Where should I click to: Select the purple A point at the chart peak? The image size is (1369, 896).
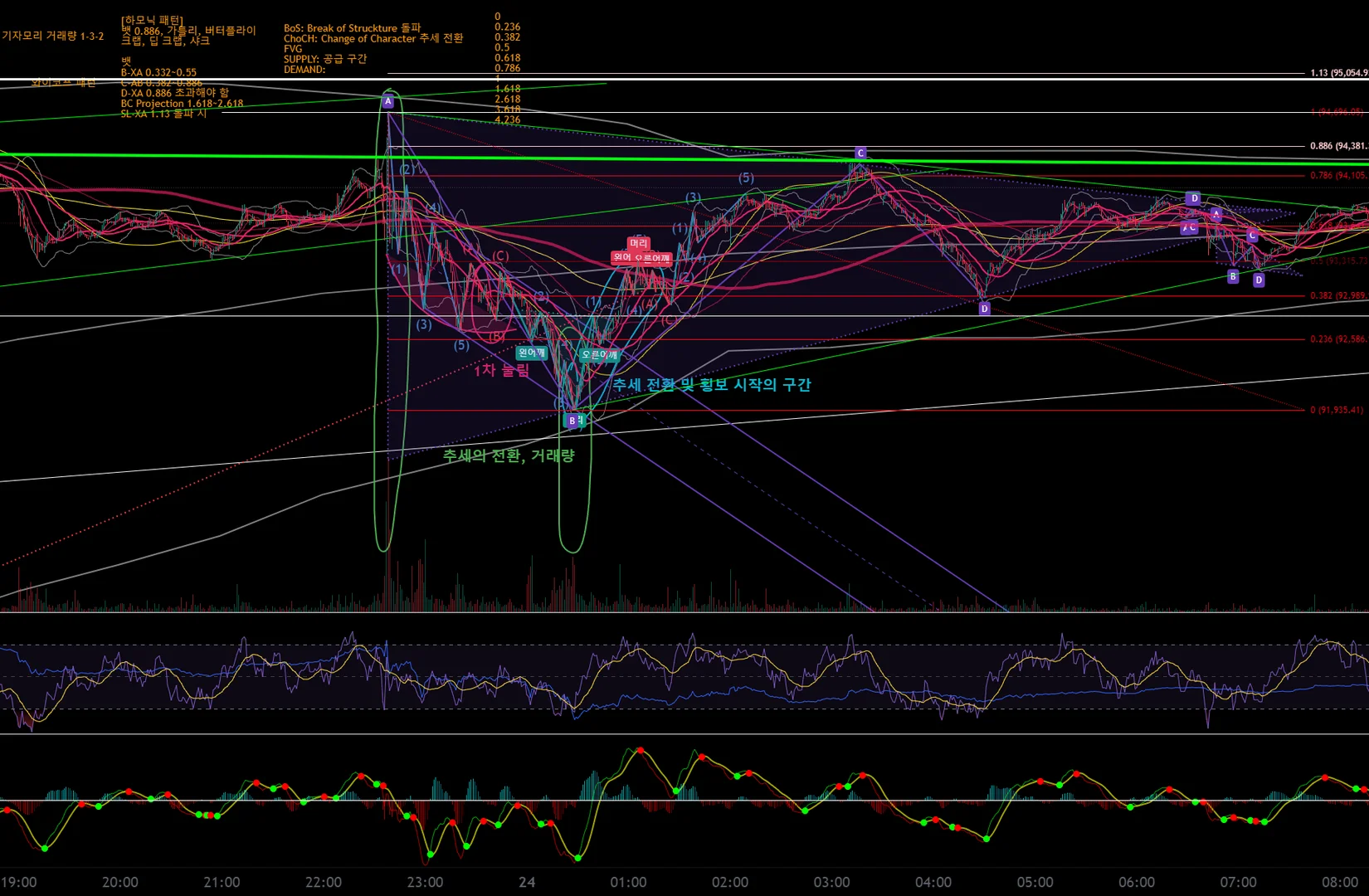pyautogui.click(x=387, y=101)
